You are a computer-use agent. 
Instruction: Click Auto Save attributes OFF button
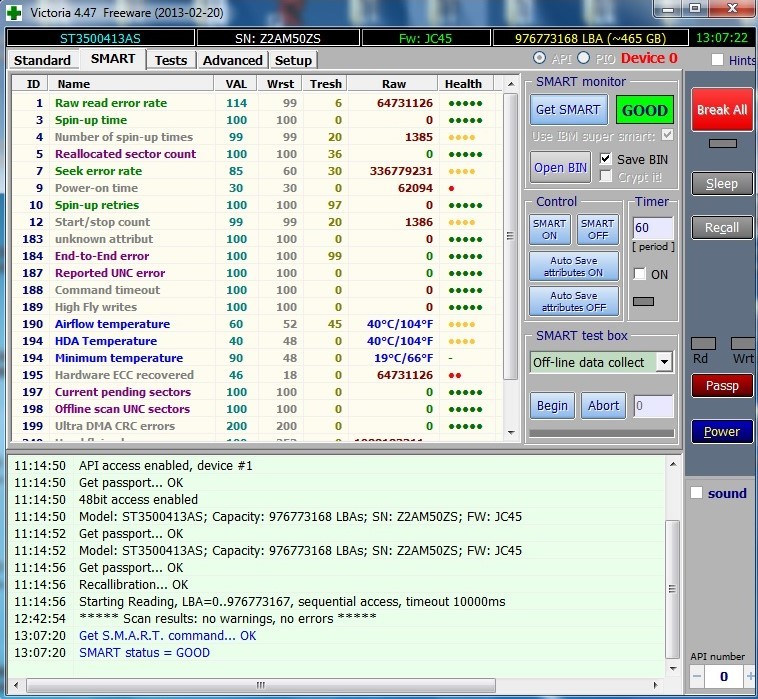click(573, 301)
